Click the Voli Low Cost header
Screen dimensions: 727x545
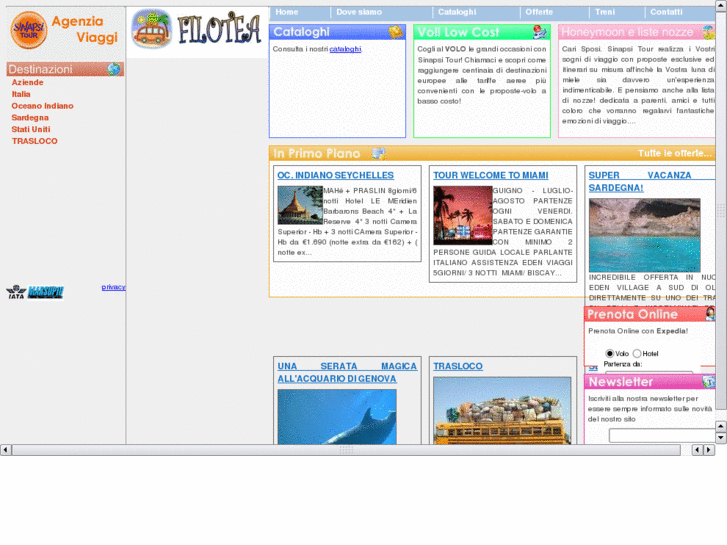(x=482, y=32)
